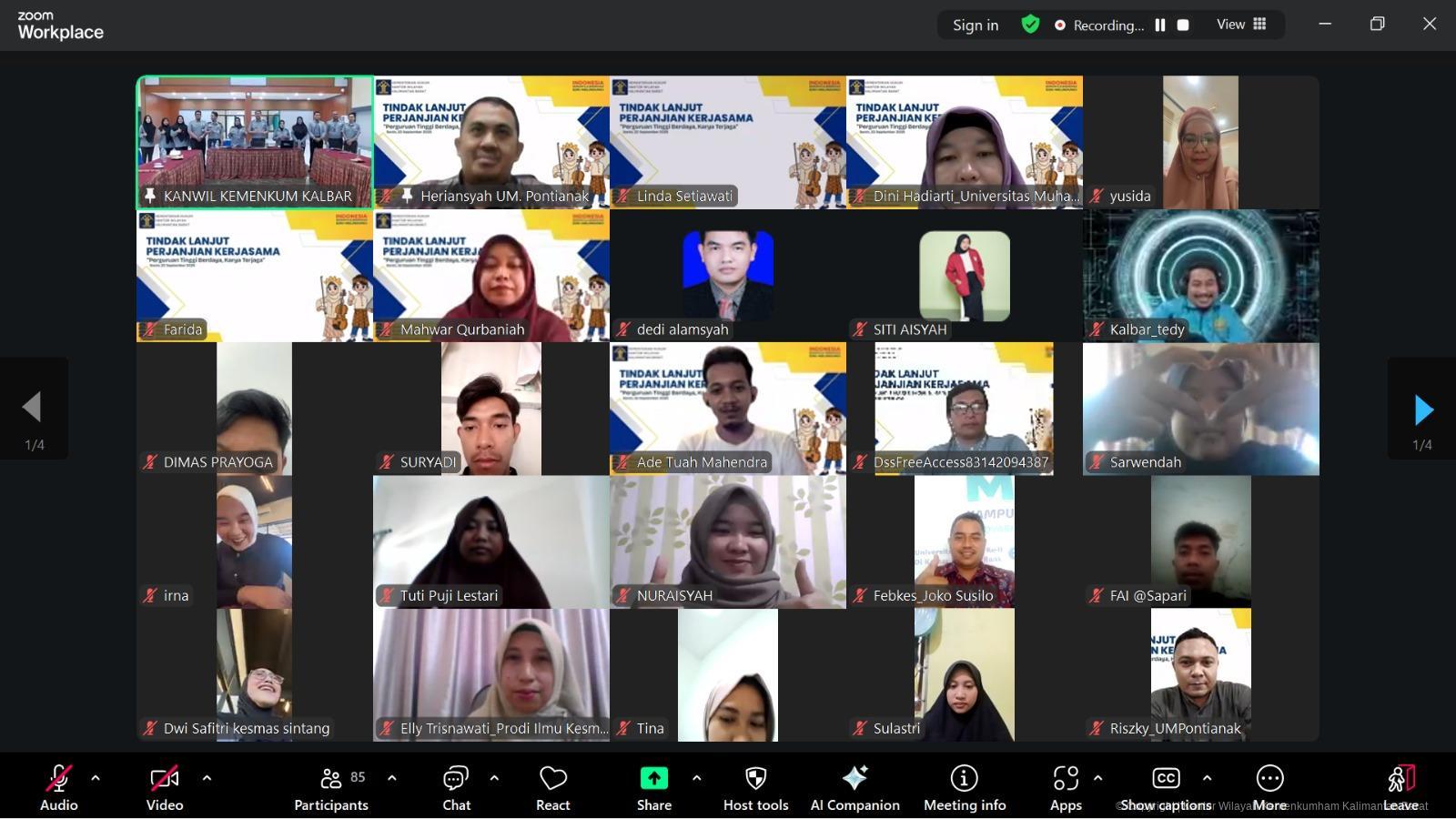Launch AI Companion
The image size is (1456, 819).
854,784
